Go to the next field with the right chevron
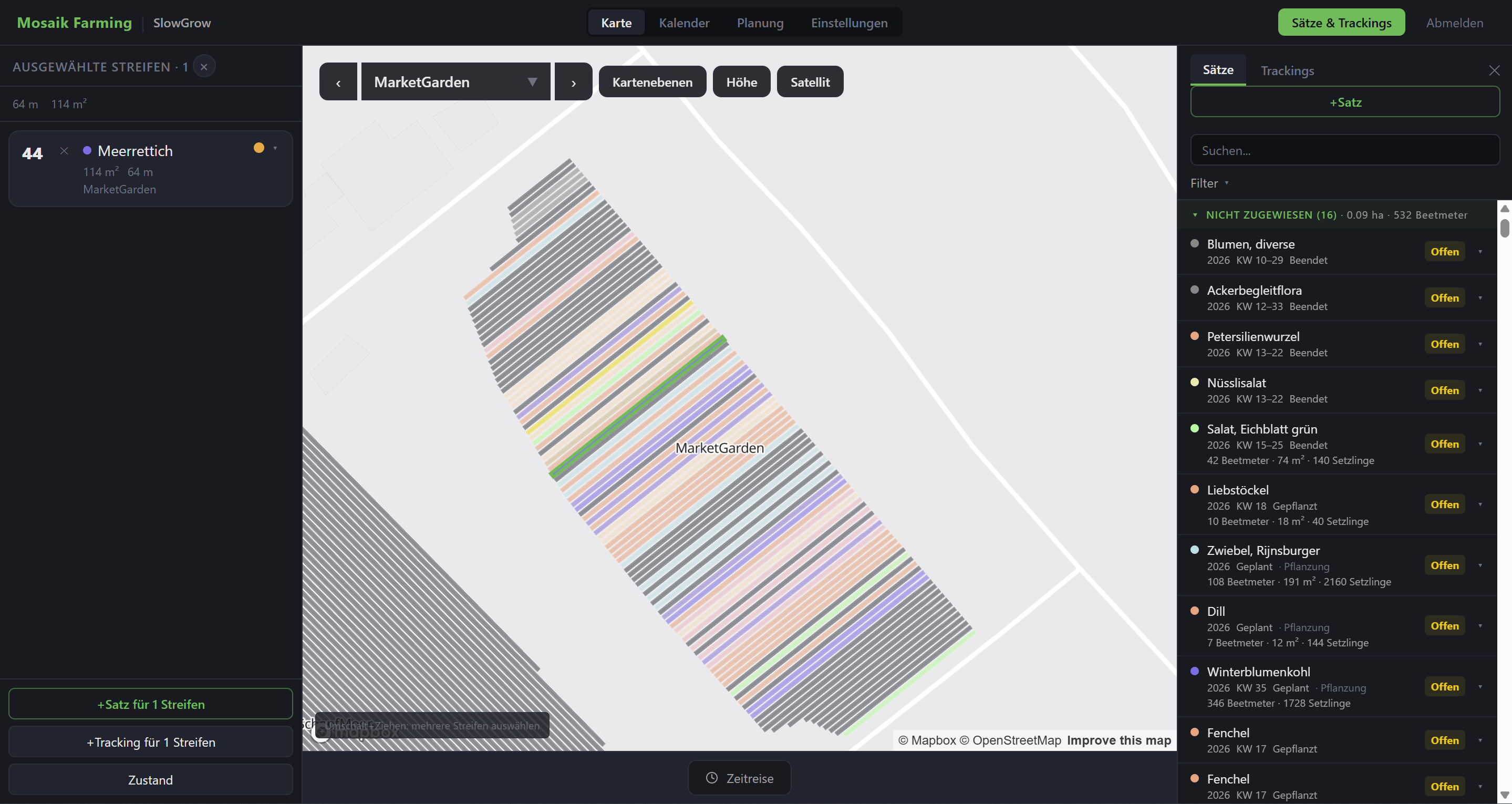Screen dimensions: 1512x804 pos(574,81)
